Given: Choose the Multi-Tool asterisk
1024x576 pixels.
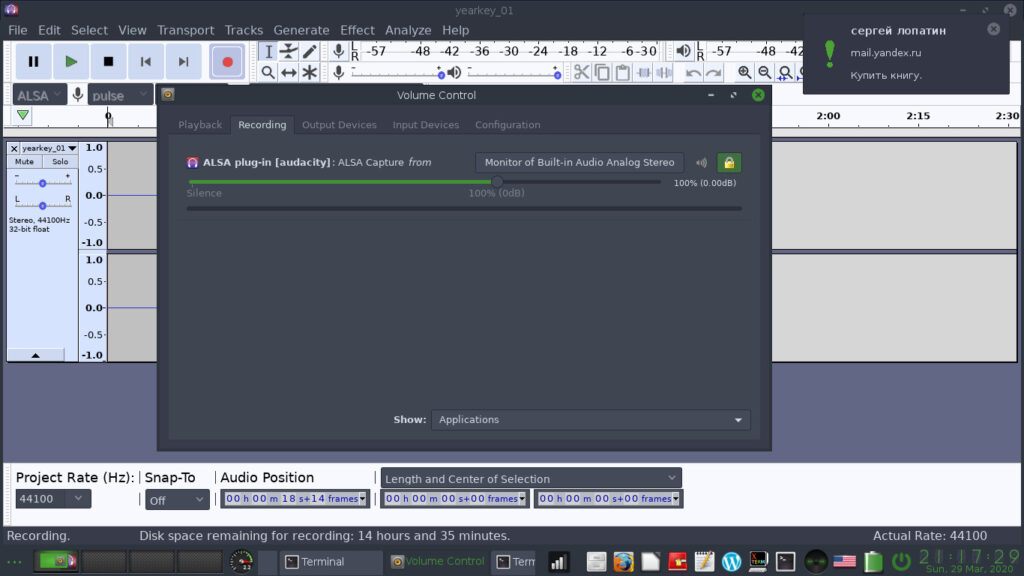Looking at the screenshot, I should (310, 72).
